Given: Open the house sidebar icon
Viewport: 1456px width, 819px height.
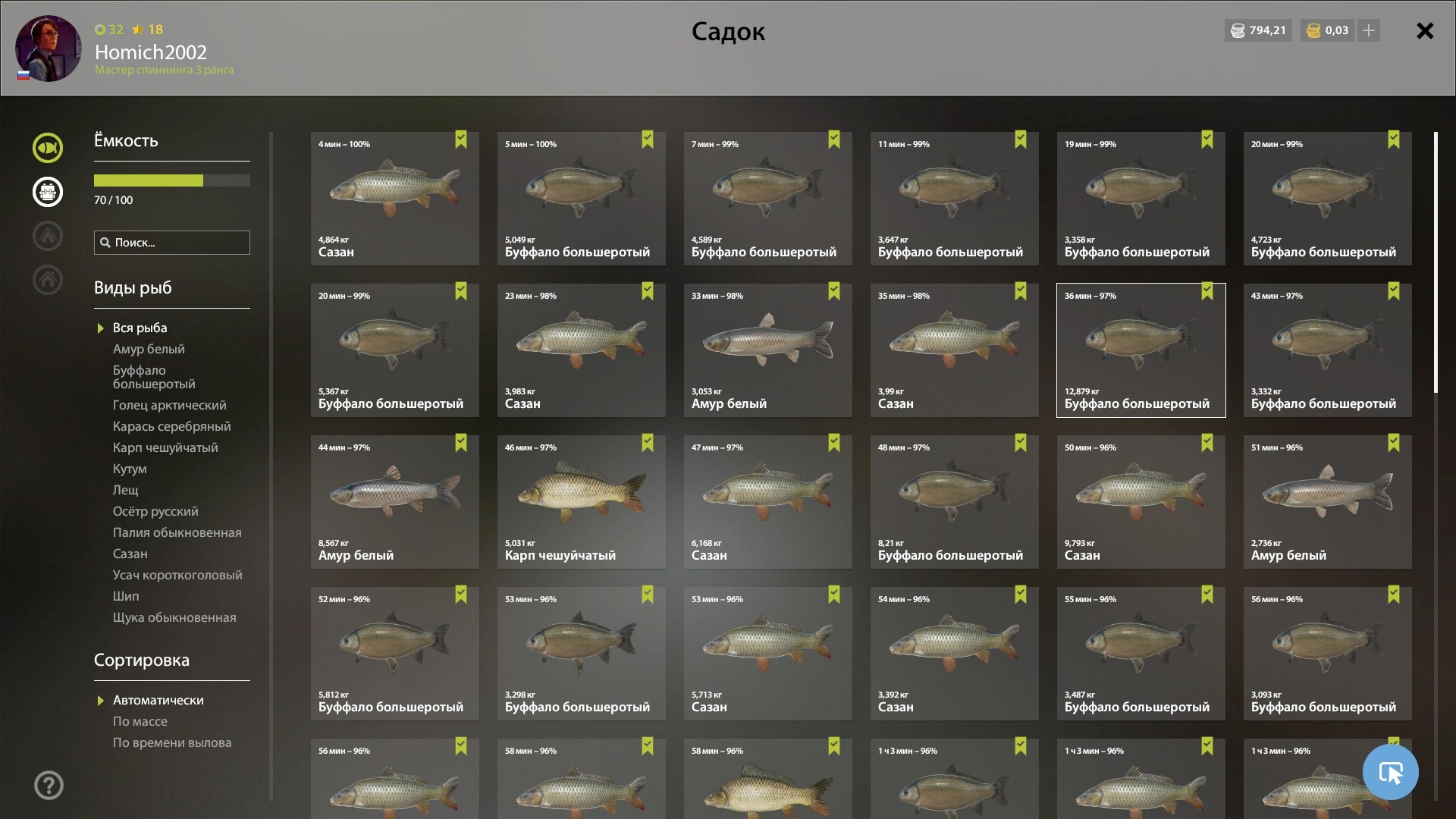Looking at the screenshot, I should (x=48, y=280).
